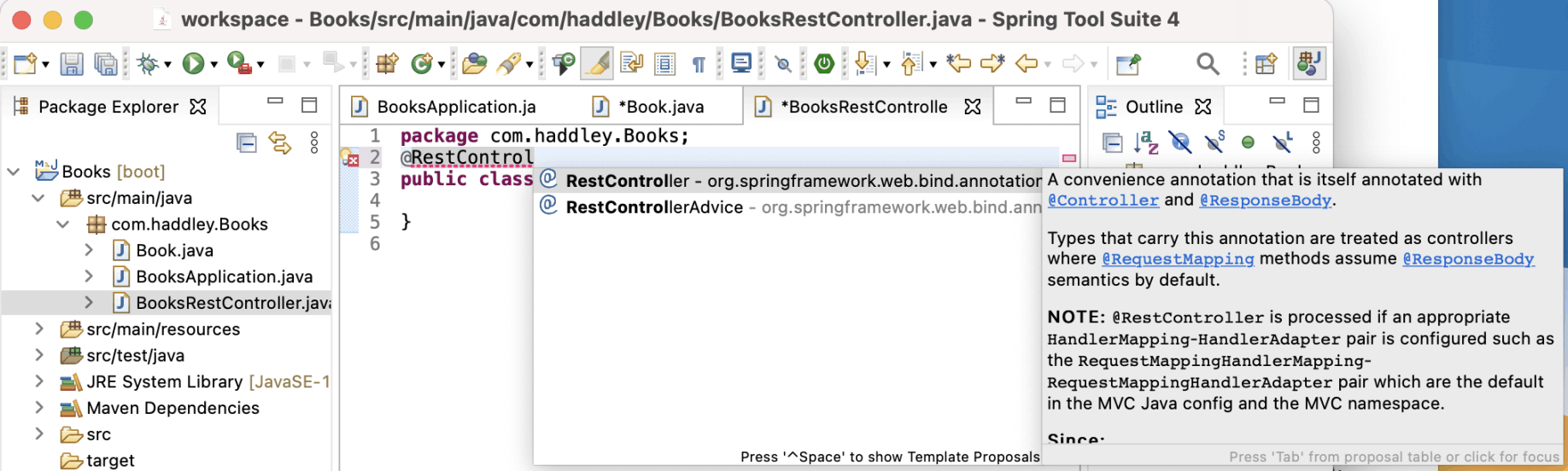Click the Save floppy disk icon

click(x=72, y=64)
